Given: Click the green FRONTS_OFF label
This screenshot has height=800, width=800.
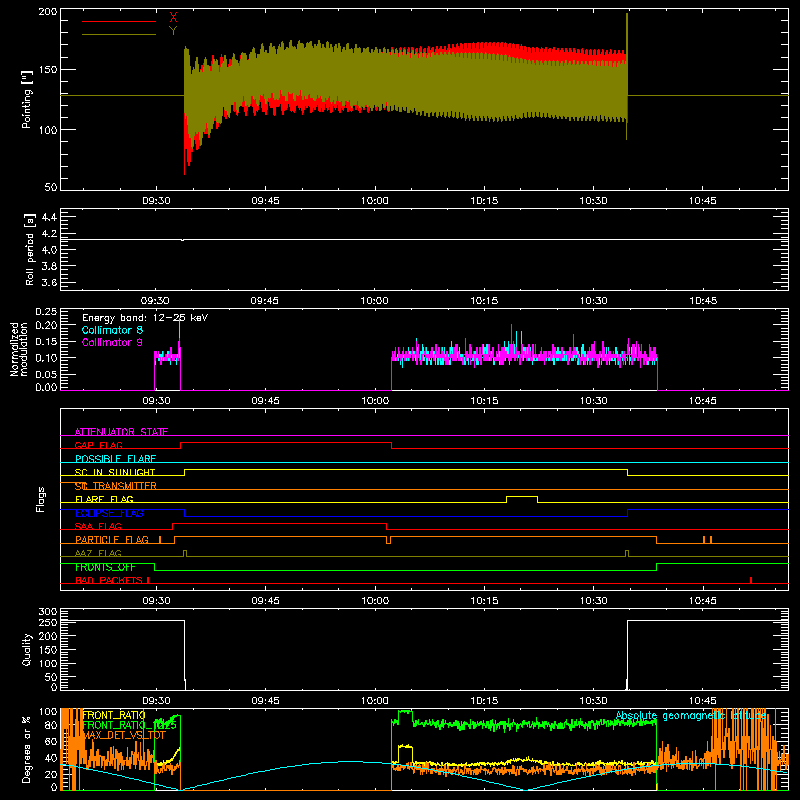Looking at the screenshot, I should [105, 567].
